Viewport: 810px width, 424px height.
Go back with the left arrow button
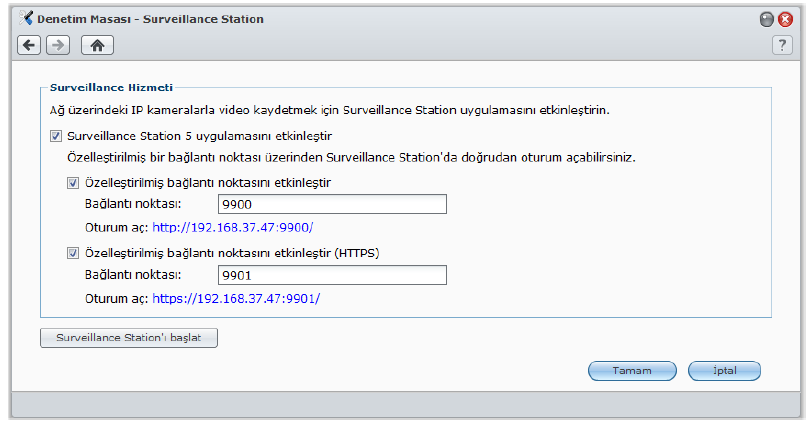[x=30, y=45]
